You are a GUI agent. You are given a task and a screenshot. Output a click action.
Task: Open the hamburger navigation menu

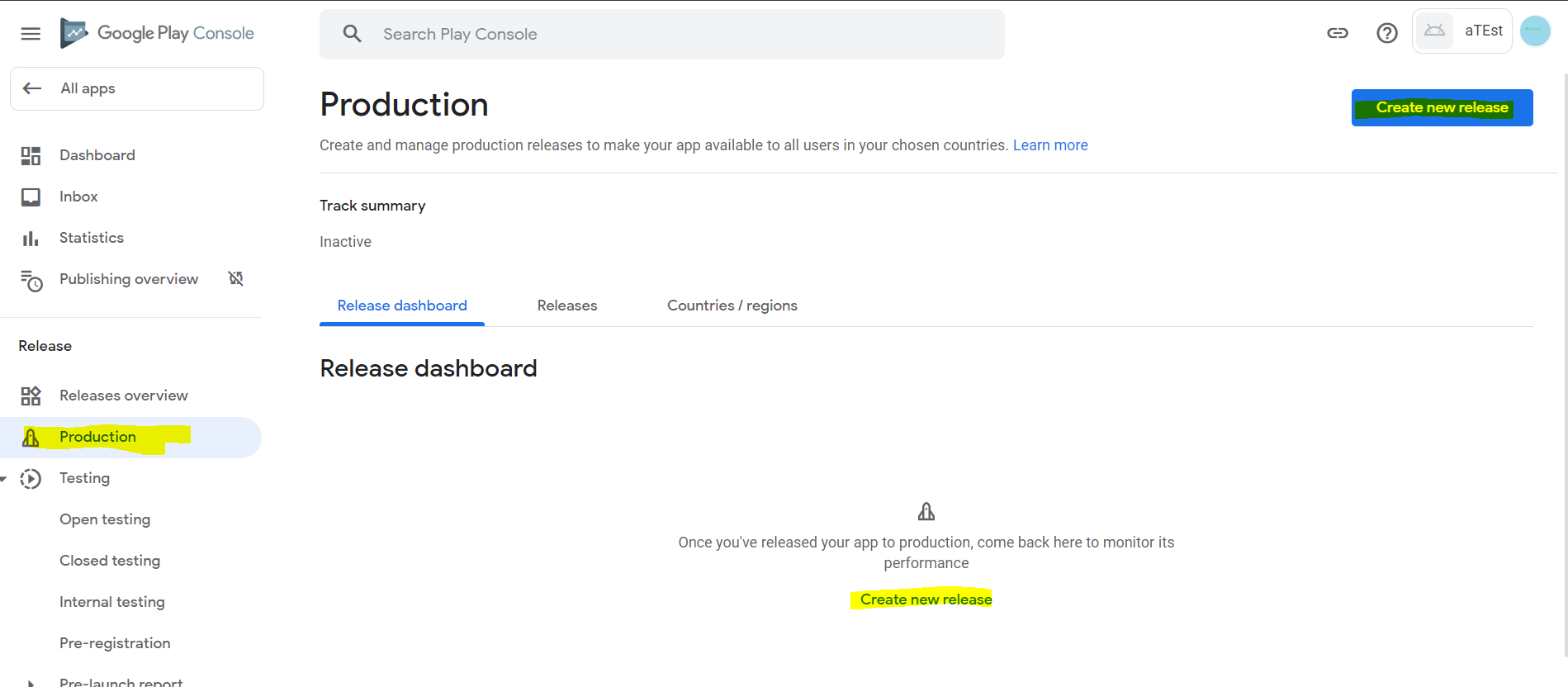[31, 34]
